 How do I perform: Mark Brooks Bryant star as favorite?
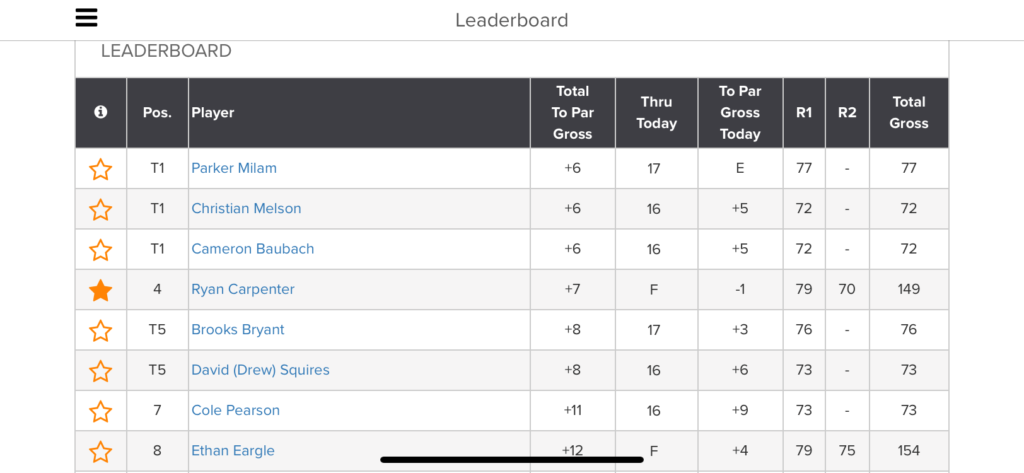(101, 330)
